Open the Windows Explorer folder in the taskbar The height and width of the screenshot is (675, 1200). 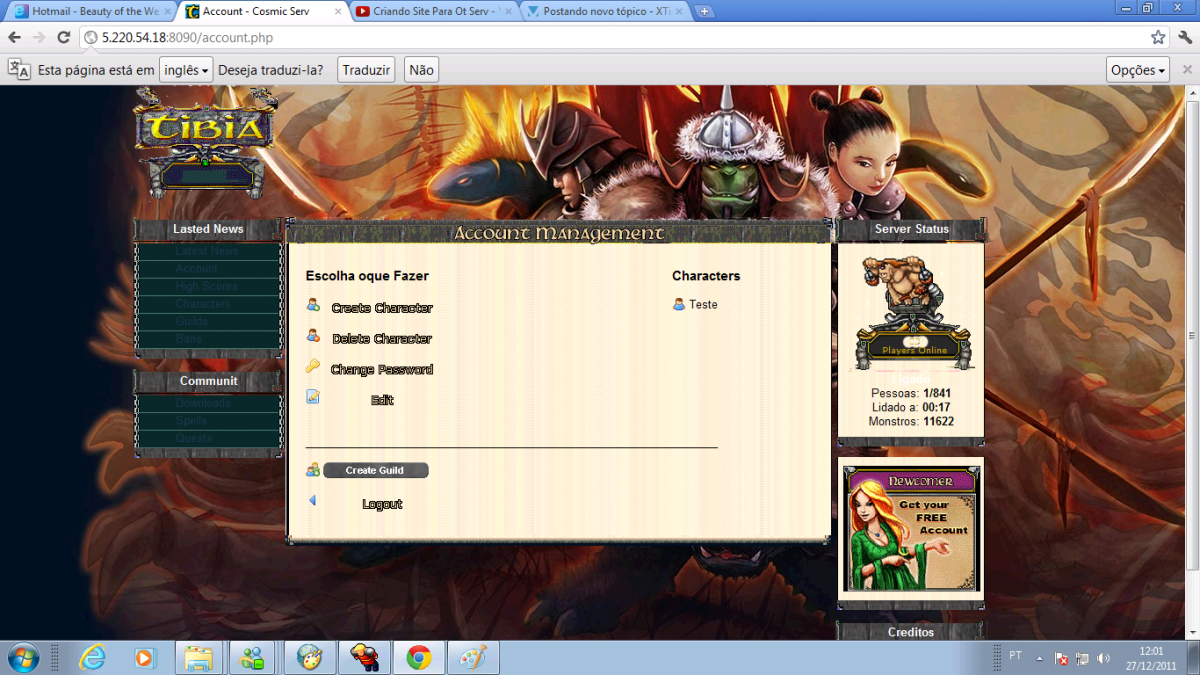[199, 658]
